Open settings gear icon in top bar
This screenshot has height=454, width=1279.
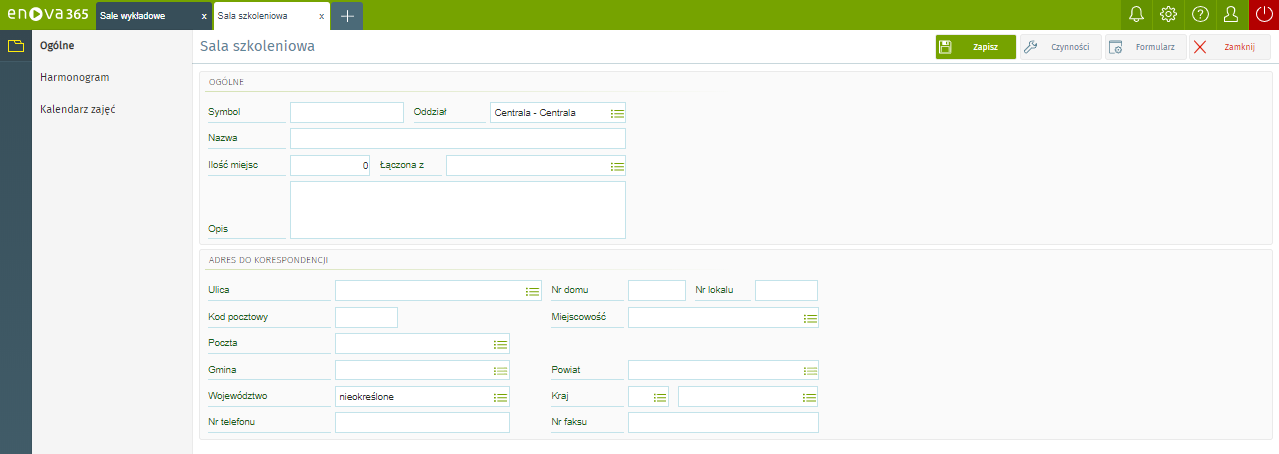[x=1167, y=15]
